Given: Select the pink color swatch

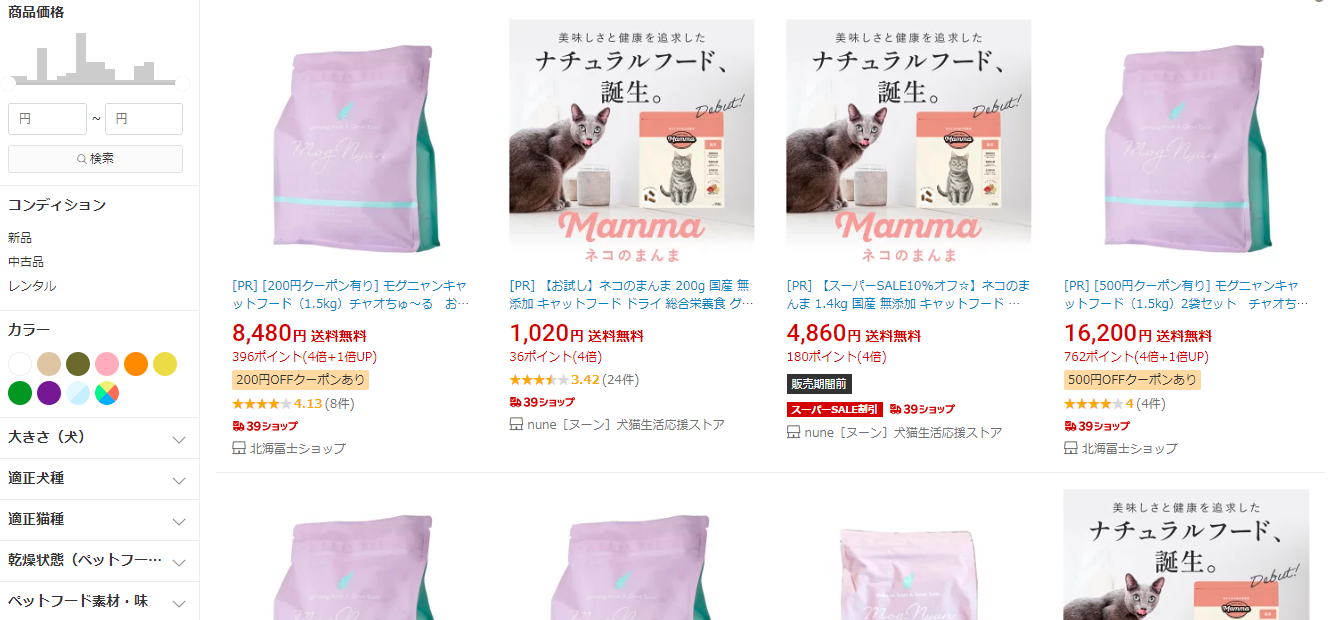Looking at the screenshot, I should 107,364.
